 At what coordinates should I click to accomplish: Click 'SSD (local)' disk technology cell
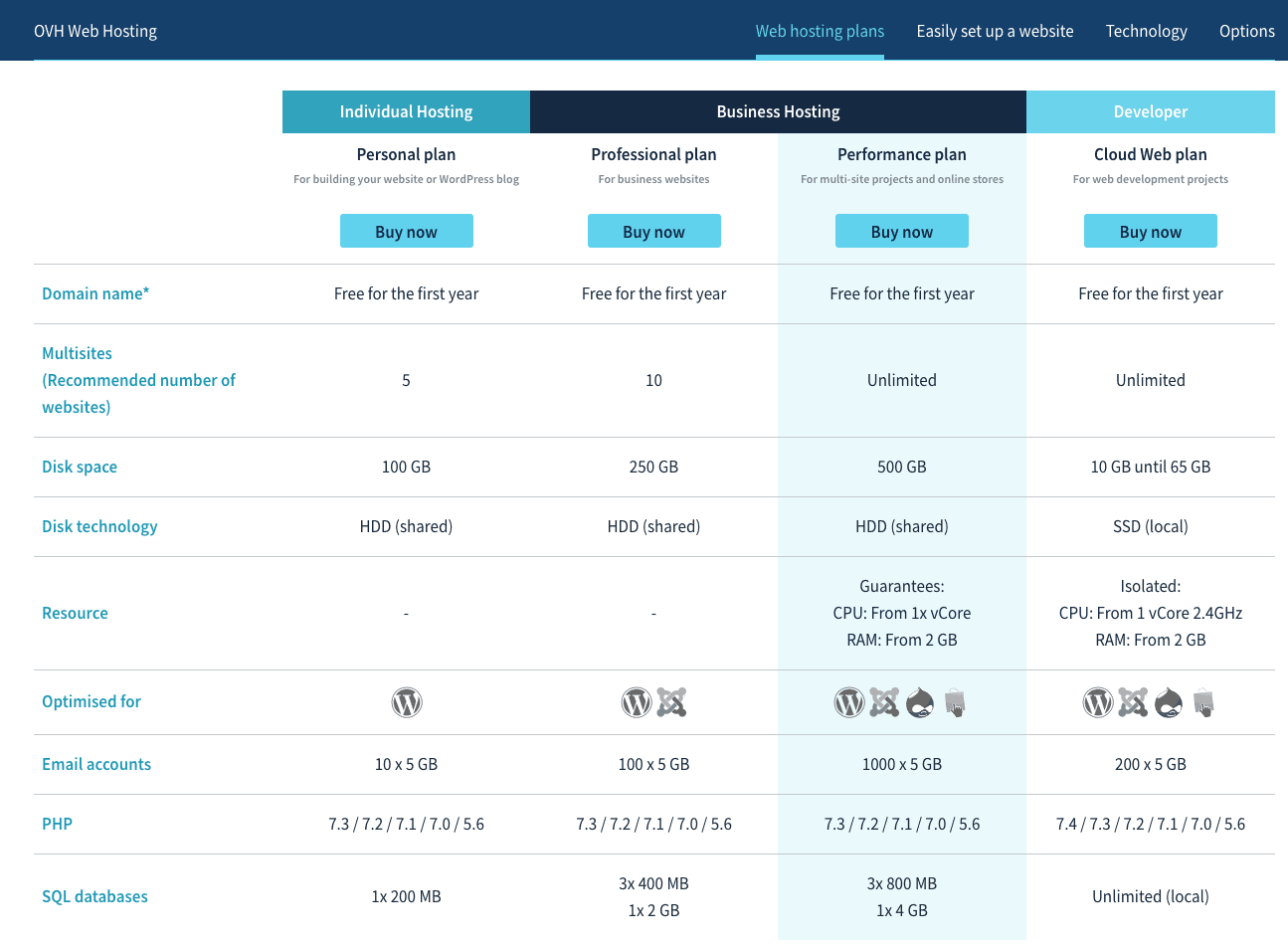[x=1151, y=526]
